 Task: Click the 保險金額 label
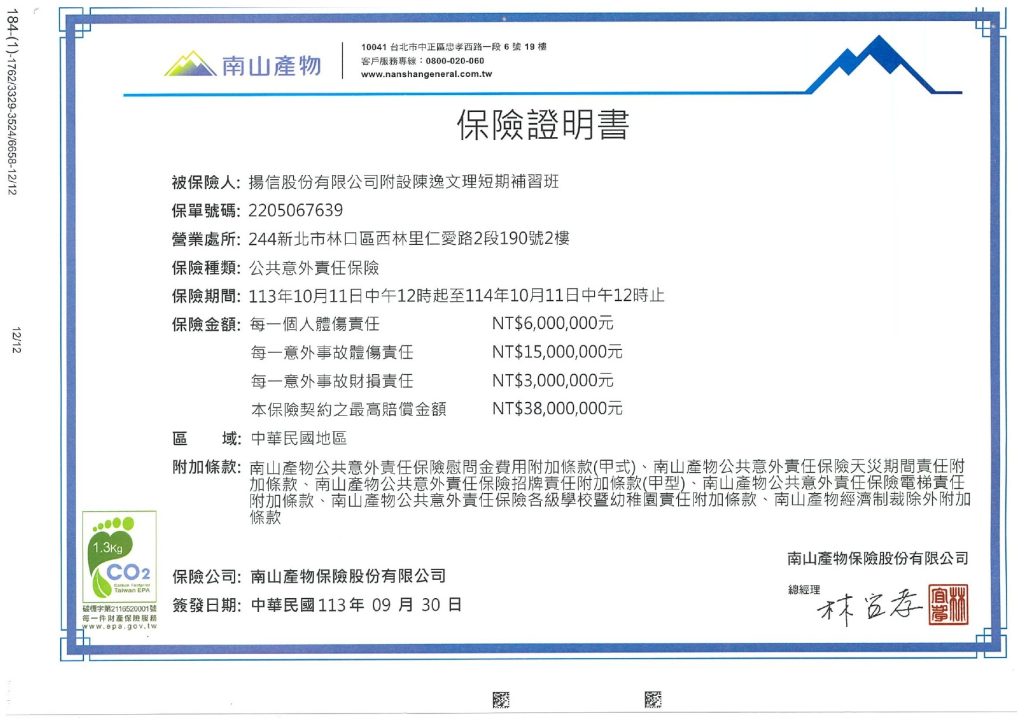[206, 324]
